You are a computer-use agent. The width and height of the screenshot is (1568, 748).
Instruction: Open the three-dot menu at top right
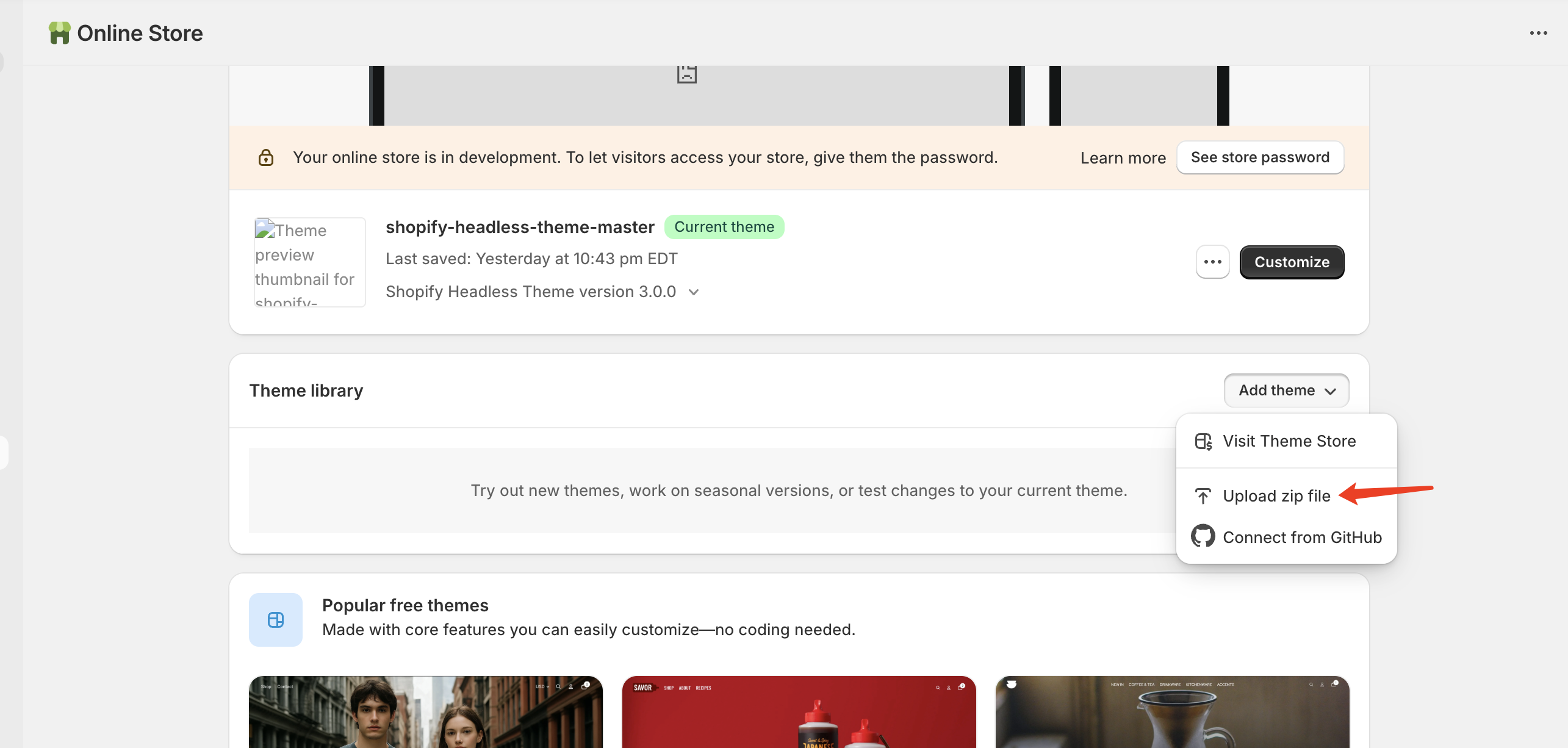[x=1538, y=33]
